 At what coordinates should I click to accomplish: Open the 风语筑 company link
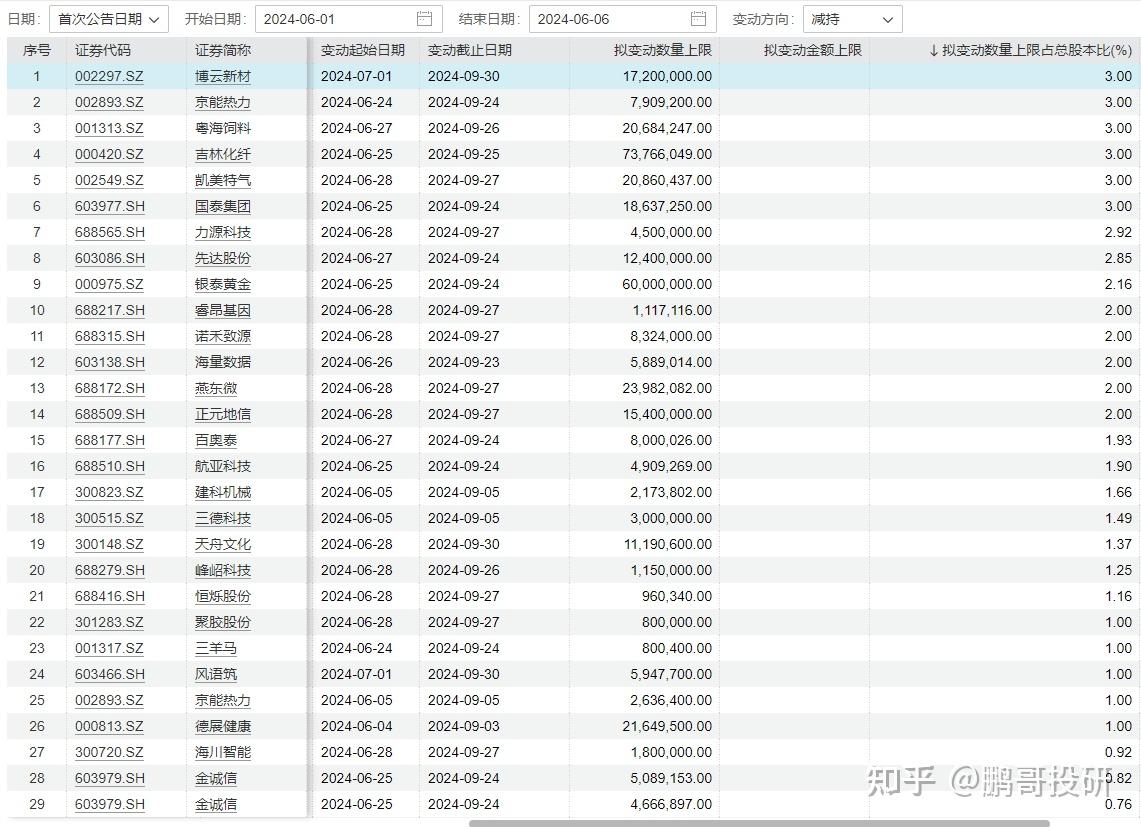(x=216, y=674)
